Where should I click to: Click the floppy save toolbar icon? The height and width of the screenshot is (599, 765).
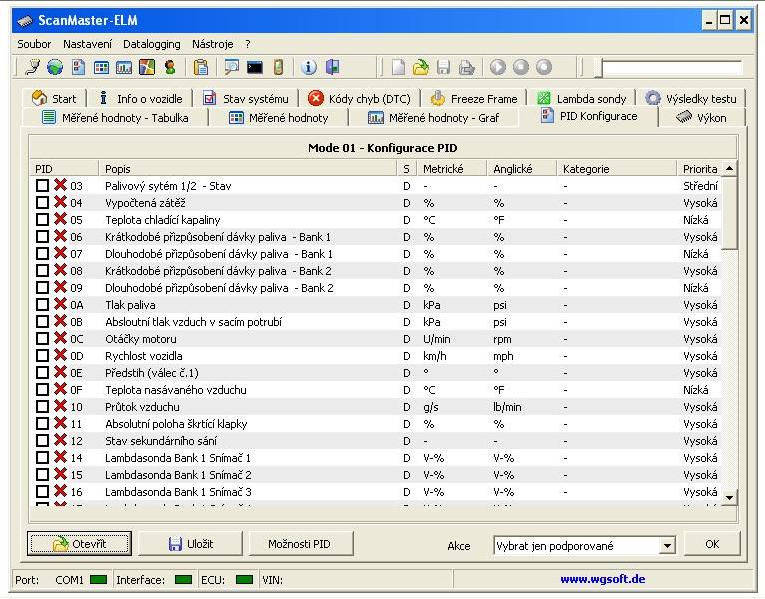point(443,67)
